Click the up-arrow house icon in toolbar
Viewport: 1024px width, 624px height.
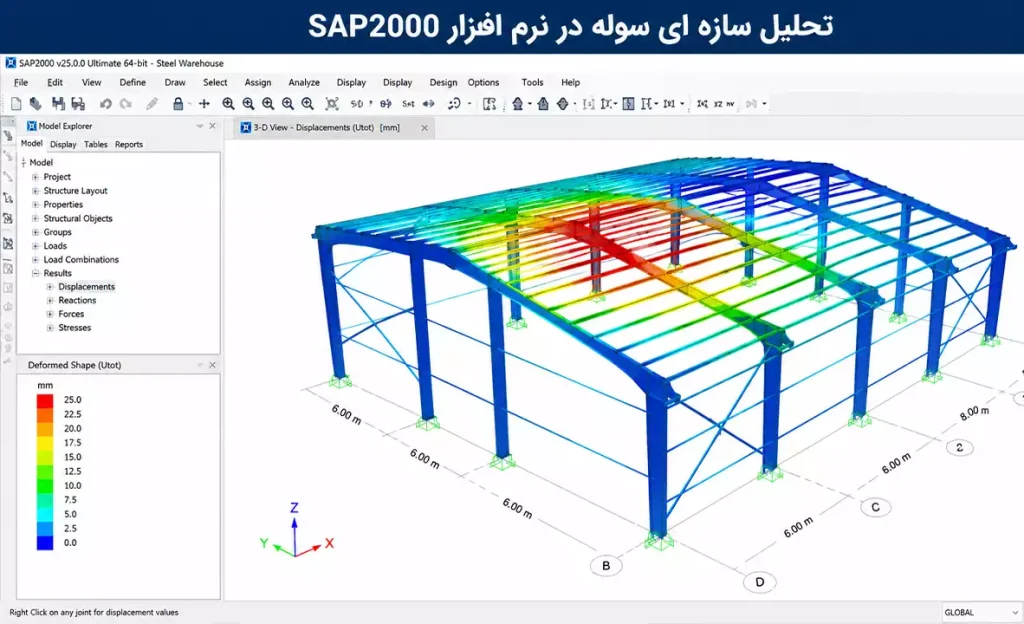pyautogui.click(x=518, y=104)
